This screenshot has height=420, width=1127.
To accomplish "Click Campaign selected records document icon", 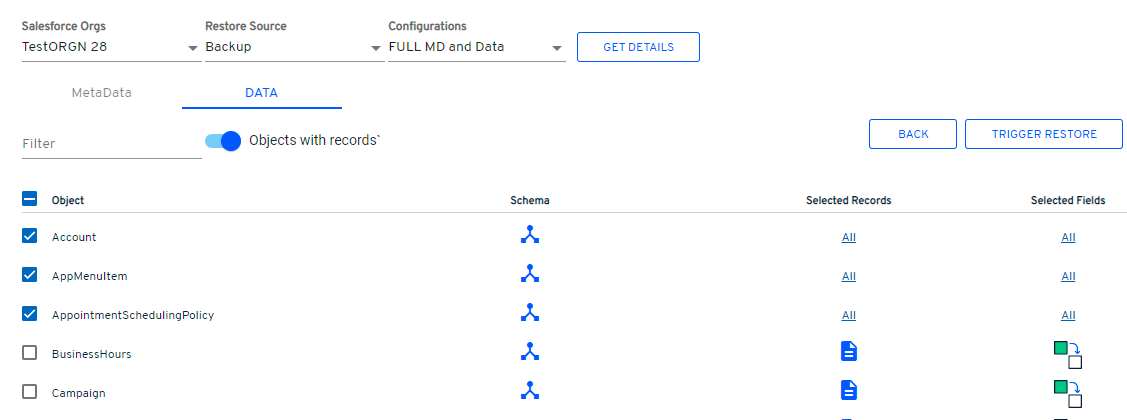I will tap(849, 391).
